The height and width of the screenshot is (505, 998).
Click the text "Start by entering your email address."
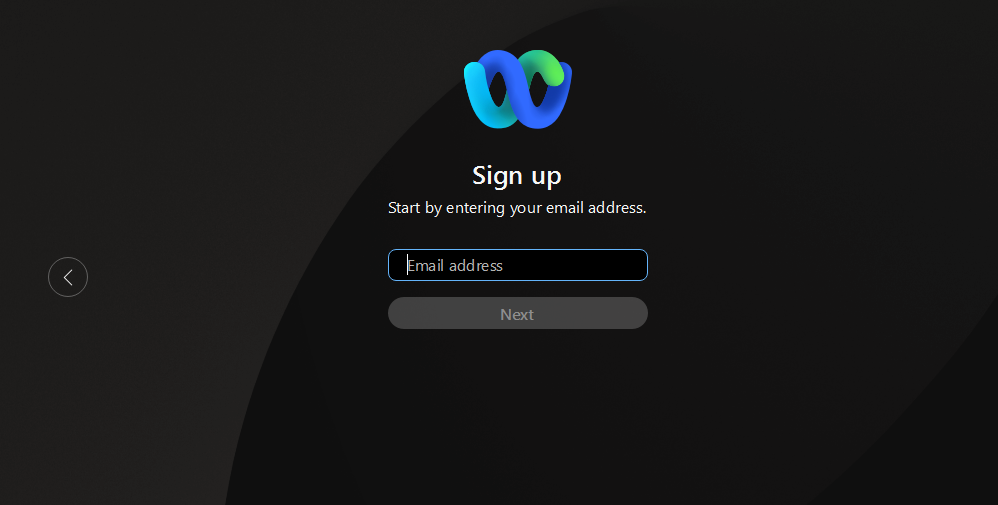[x=517, y=208]
